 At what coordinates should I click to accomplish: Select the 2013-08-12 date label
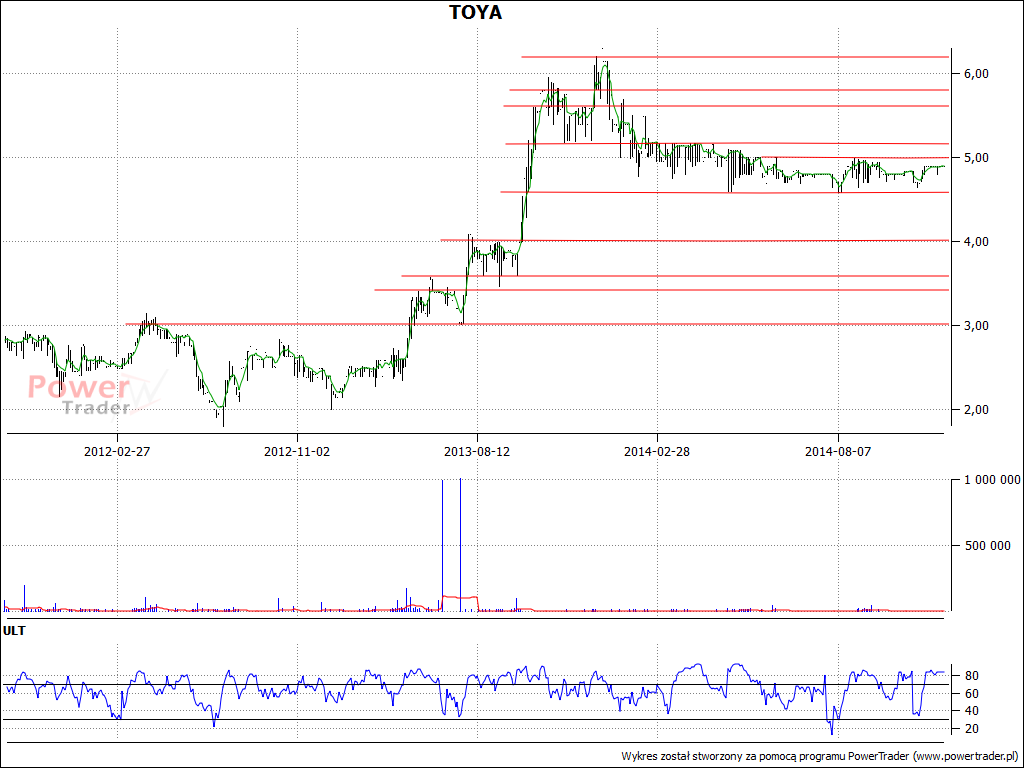[477, 451]
